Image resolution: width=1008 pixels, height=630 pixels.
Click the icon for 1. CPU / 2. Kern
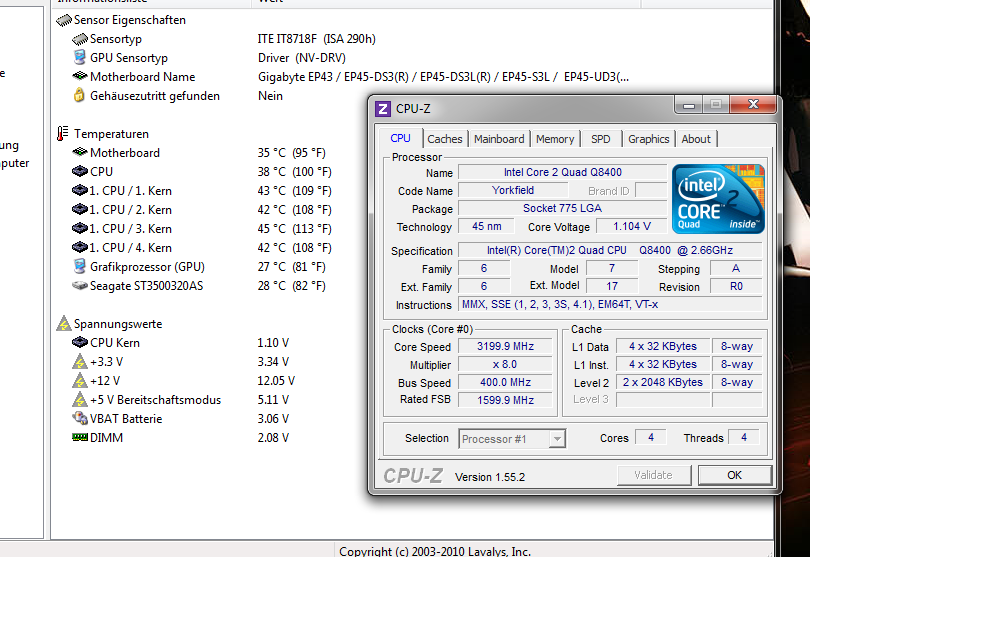[80, 210]
